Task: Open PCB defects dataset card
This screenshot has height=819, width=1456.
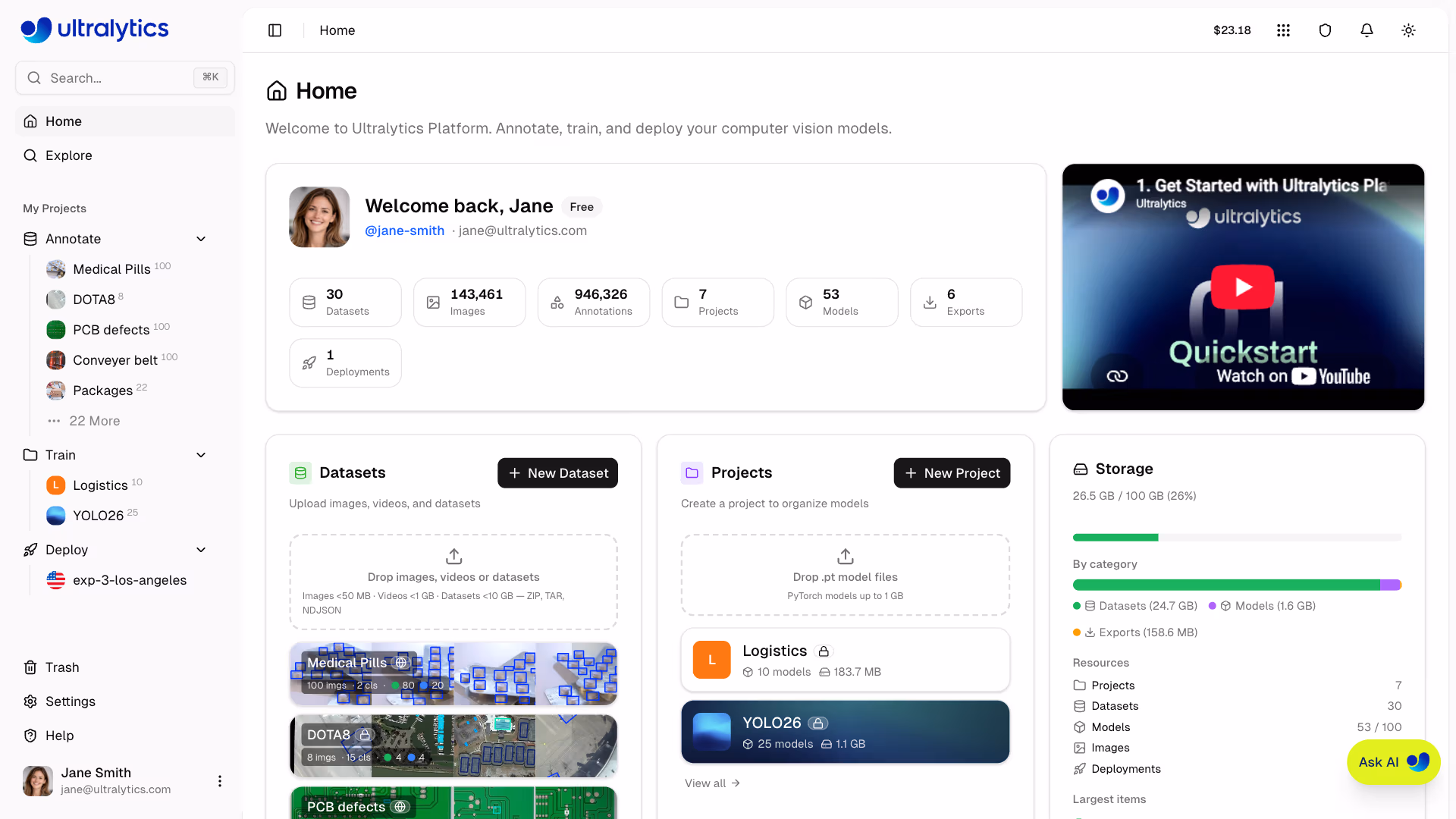Action: click(x=453, y=802)
